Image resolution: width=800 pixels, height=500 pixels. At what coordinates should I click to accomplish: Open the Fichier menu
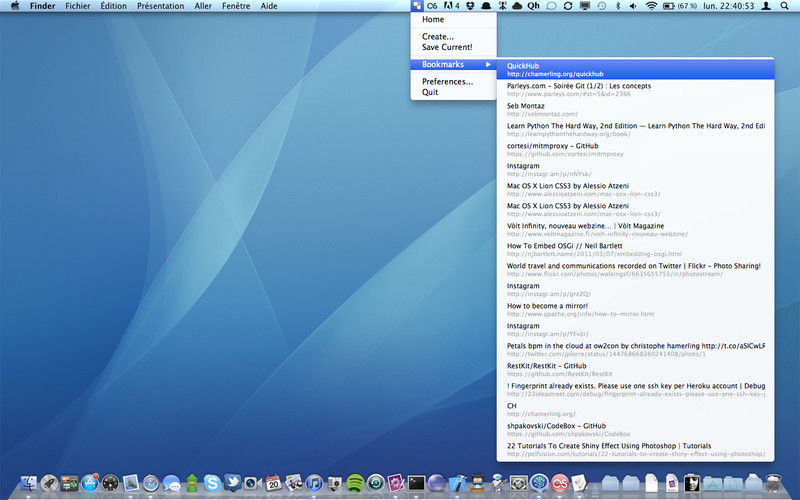coord(78,6)
